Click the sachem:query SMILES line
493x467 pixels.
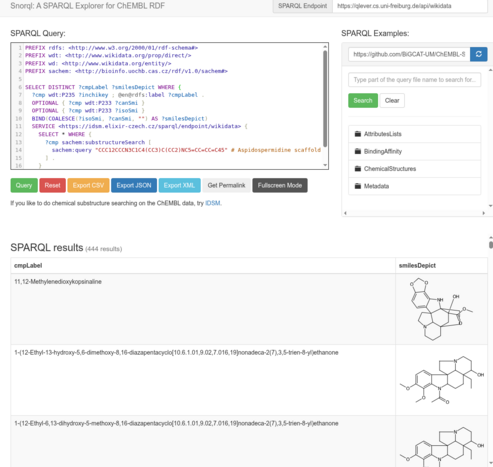click(186, 150)
